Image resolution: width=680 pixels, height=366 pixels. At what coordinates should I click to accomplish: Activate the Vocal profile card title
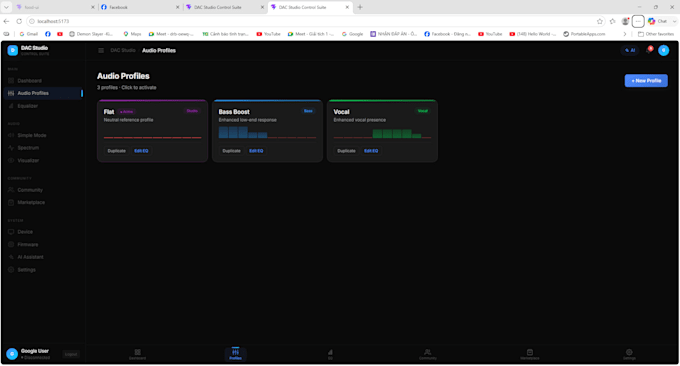(341, 112)
